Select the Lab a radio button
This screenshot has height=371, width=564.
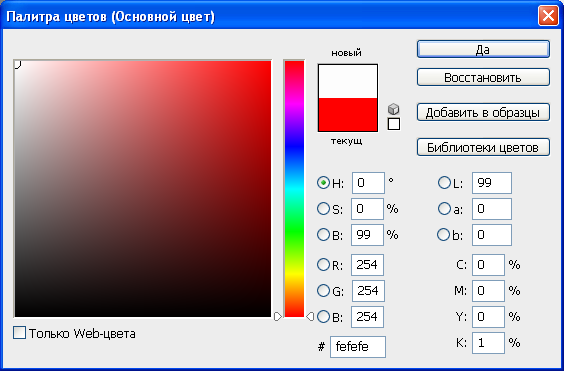pyautogui.click(x=444, y=209)
